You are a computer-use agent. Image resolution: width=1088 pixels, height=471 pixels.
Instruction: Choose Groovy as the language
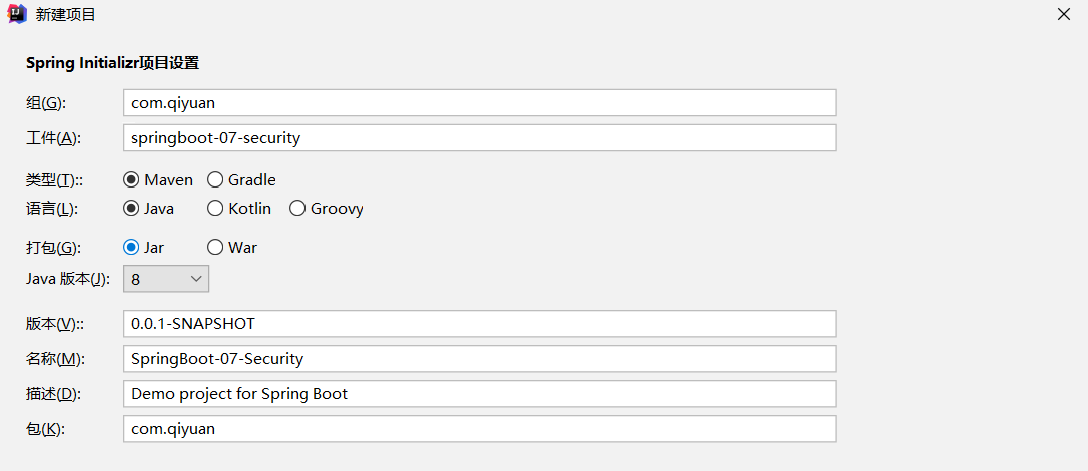point(326,208)
